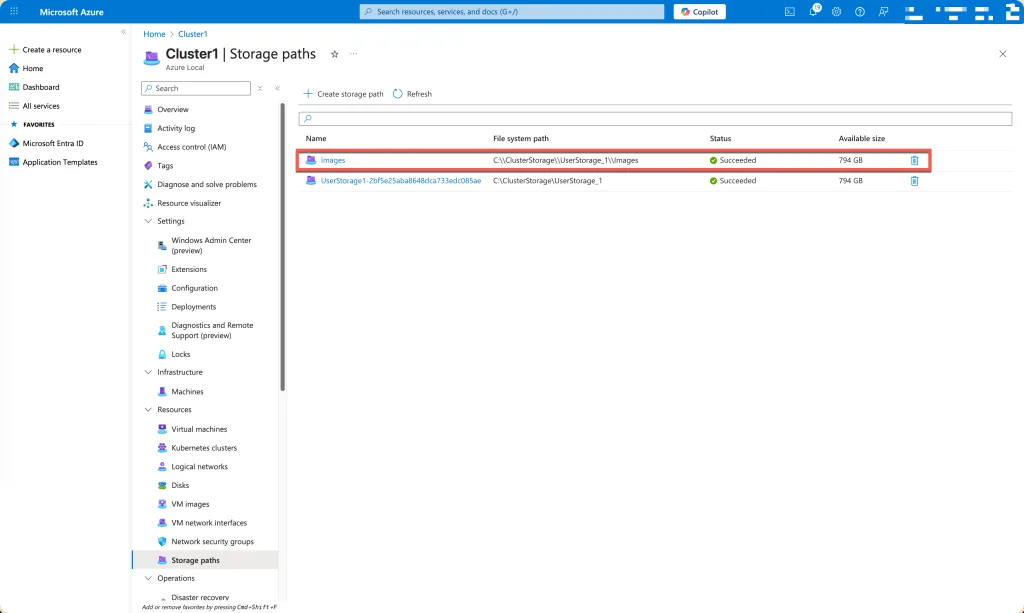Open Copilot from the top bar

(x=699, y=12)
